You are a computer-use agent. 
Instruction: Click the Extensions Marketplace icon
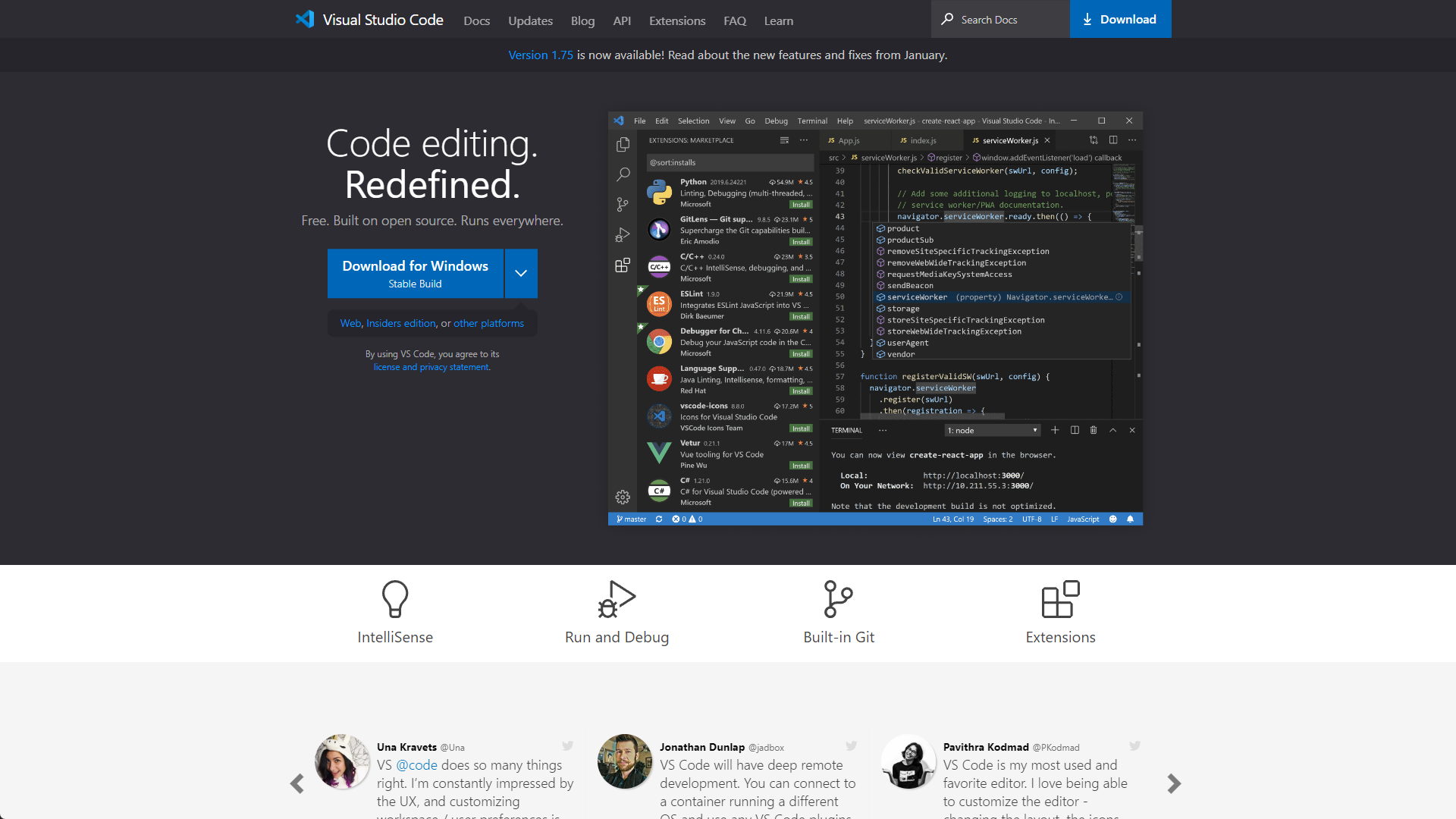[622, 264]
